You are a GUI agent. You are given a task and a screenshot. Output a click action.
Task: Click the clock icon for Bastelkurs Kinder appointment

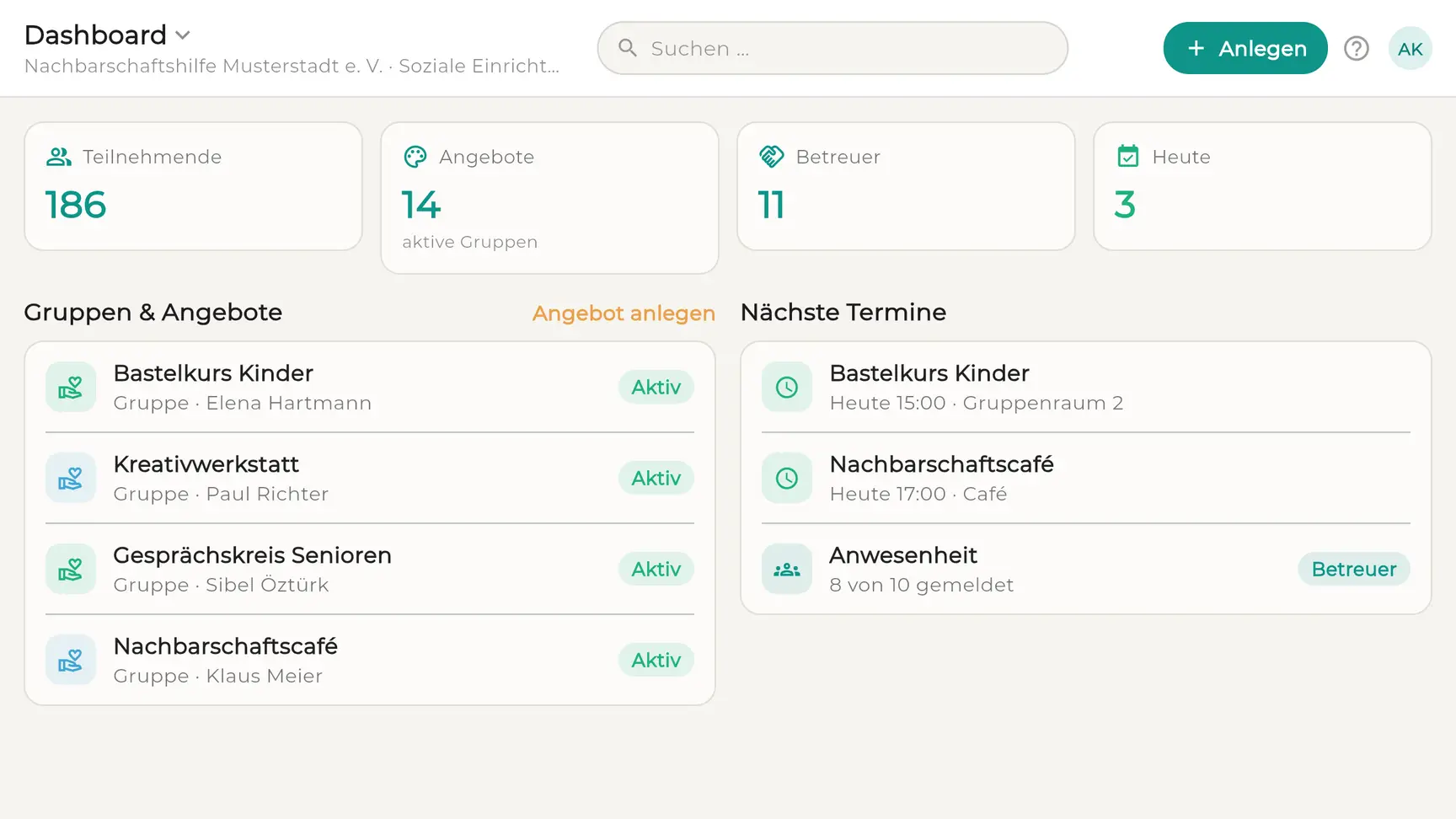[787, 387]
